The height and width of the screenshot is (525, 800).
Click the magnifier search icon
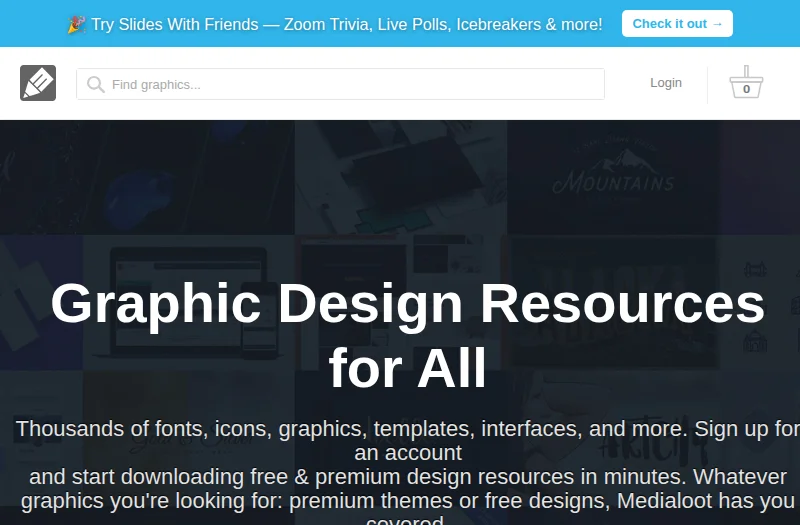pos(95,84)
